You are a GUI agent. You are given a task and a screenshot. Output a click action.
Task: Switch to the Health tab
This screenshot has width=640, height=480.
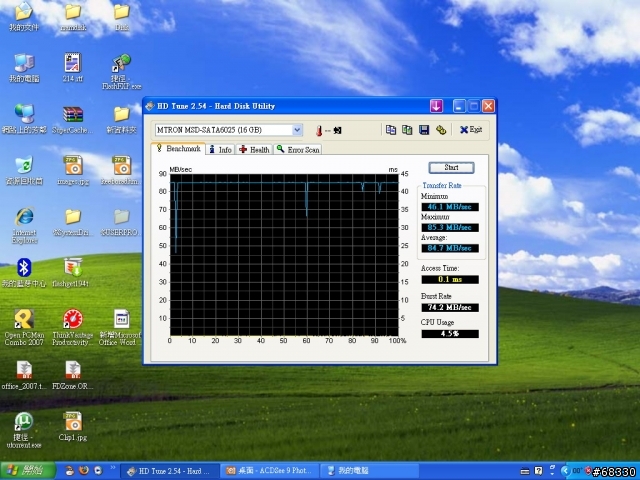254,149
